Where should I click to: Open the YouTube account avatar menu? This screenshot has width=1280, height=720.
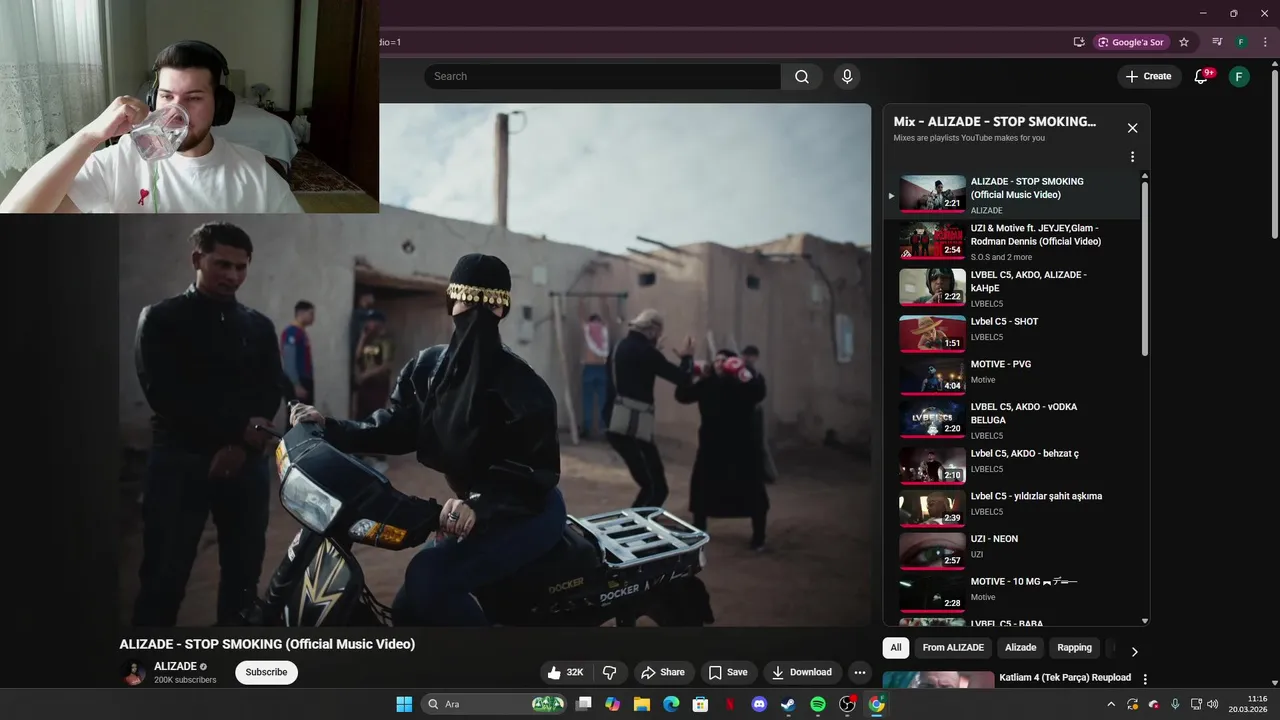(1239, 76)
